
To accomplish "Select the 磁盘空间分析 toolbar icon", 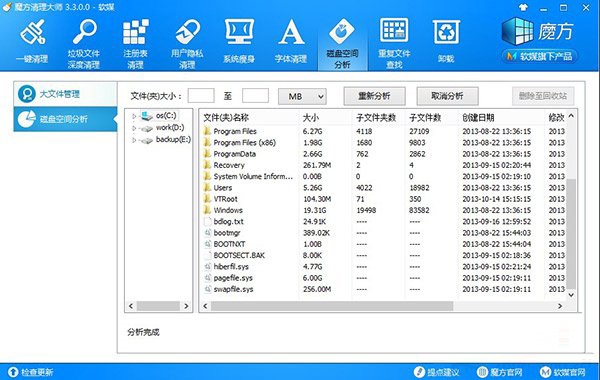I will point(342,44).
